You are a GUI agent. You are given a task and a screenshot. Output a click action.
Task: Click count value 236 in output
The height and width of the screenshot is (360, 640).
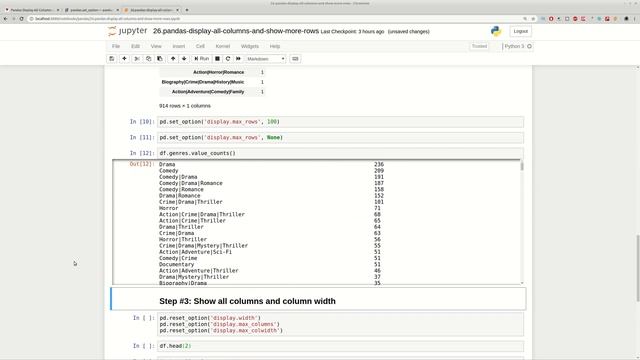click(x=379, y=164)
